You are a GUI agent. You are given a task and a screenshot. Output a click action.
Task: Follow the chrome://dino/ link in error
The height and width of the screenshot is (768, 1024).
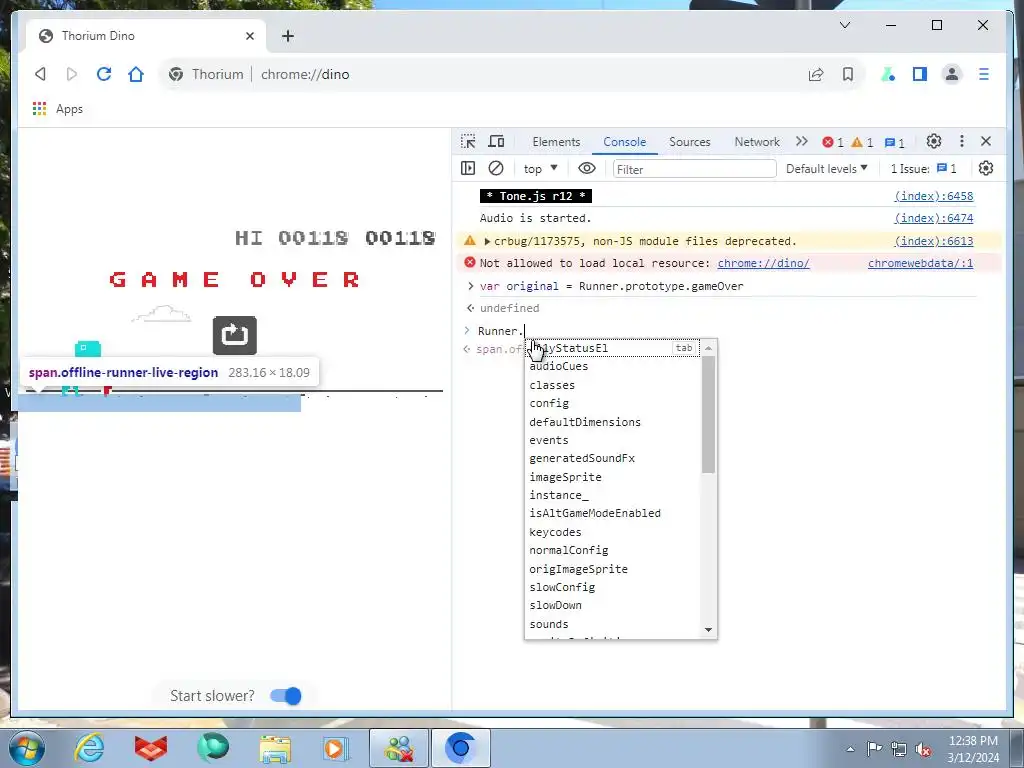(x=763, y=263)
